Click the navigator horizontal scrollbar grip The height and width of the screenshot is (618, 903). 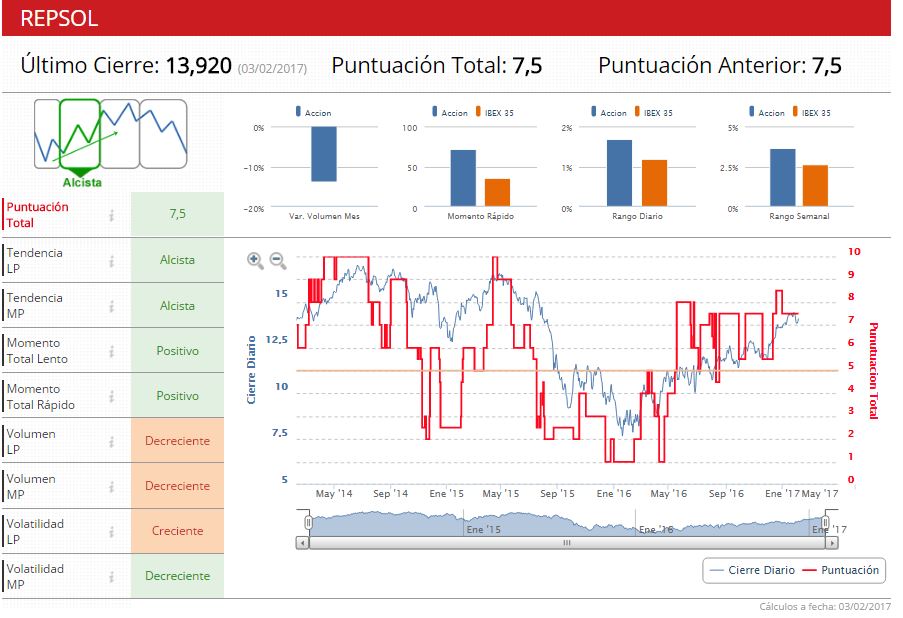[x=567, y=543]
